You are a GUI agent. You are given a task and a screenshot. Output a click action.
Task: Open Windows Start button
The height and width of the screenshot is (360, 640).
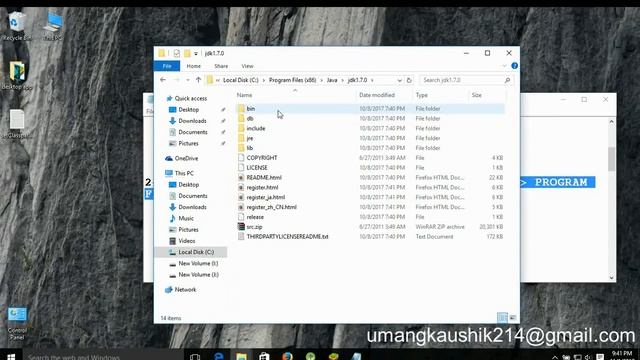(11, 356)
